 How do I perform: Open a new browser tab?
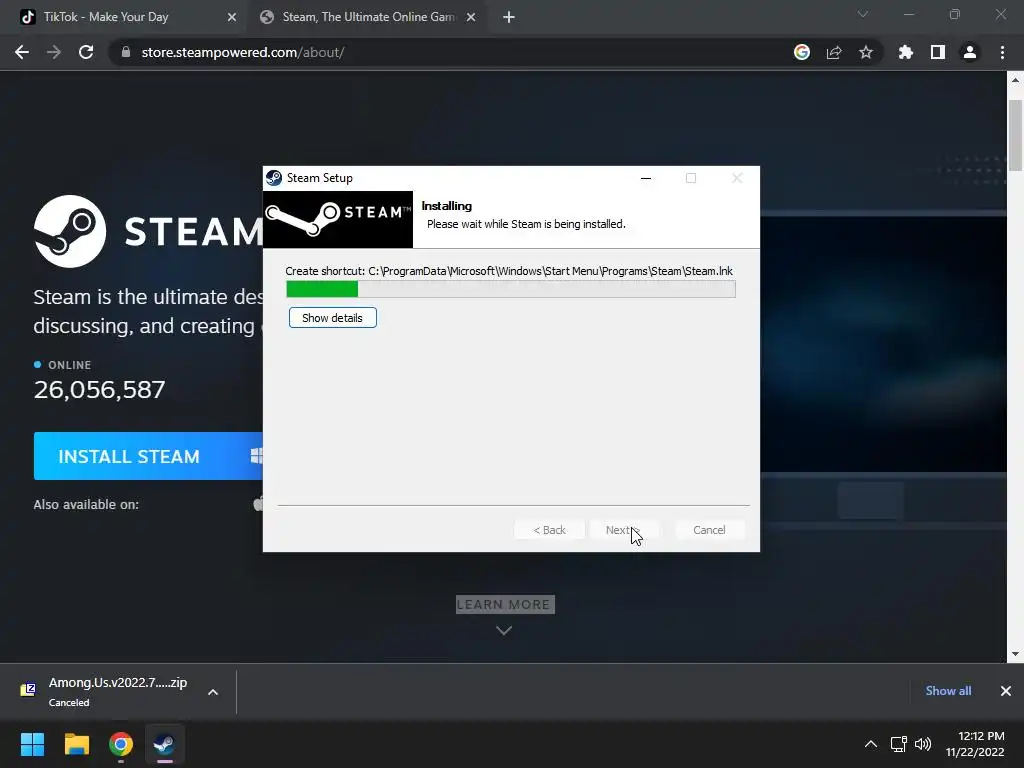[x=509, y=17]
